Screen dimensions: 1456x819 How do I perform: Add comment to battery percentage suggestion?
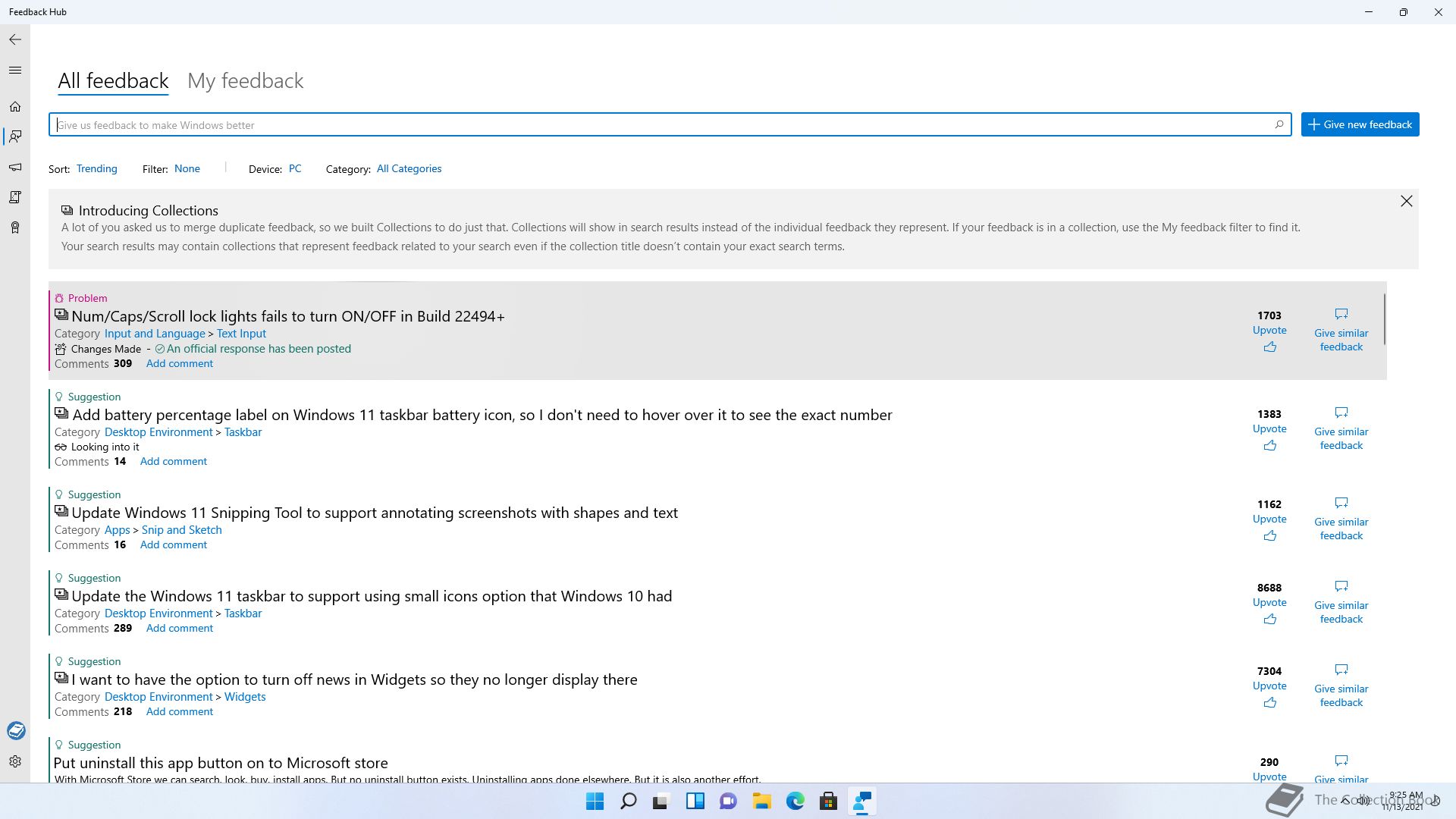point(174,461)
